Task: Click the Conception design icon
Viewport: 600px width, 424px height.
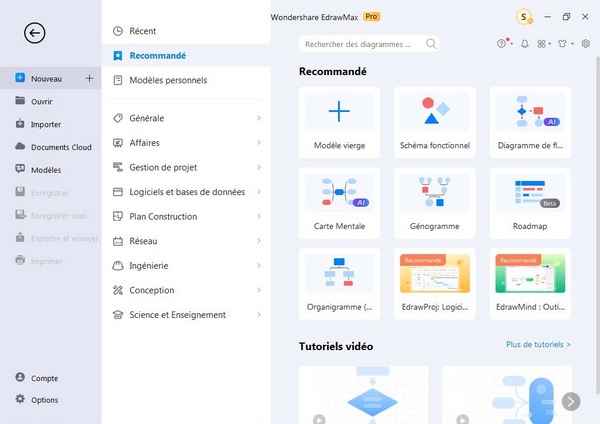Action: (x=118, y=290)
